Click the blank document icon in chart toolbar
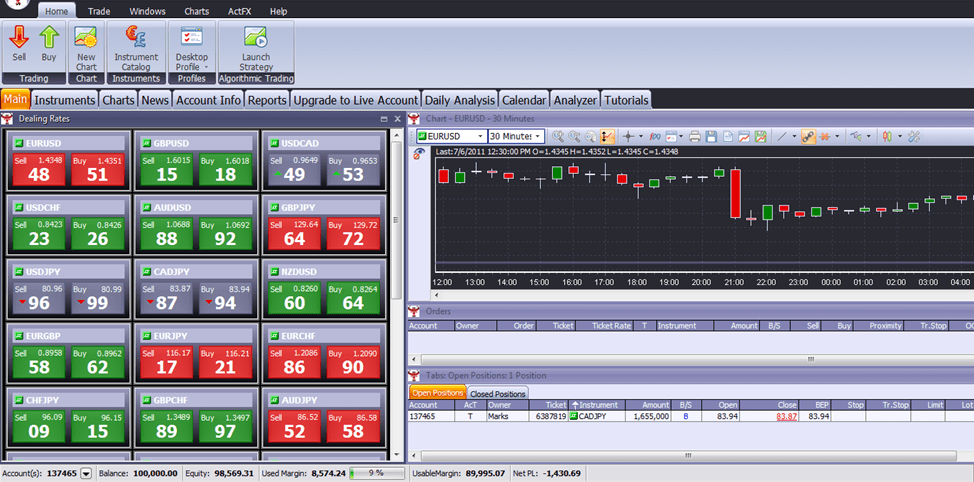 727,137
